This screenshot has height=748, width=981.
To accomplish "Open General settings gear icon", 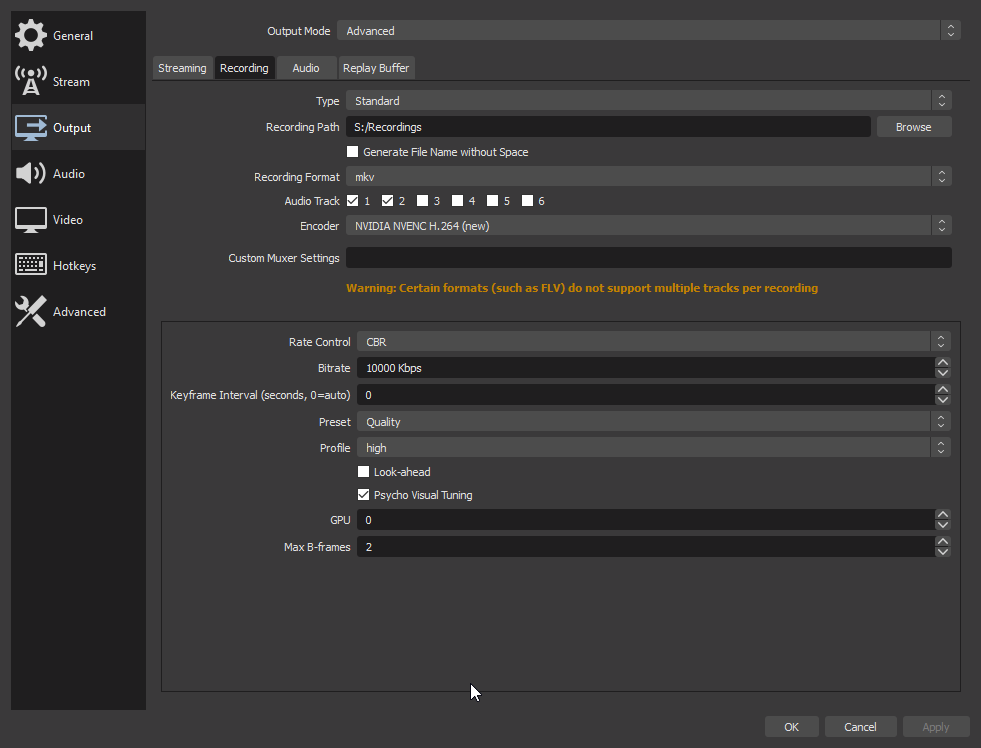I will coord(31,35).
